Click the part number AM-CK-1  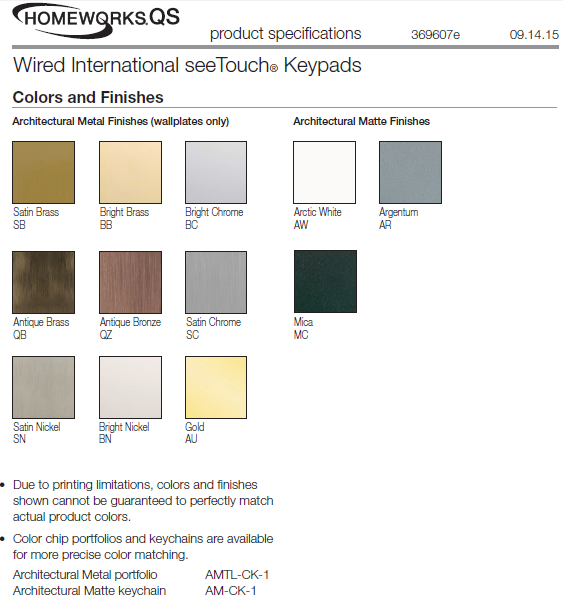tap(231, 591)
